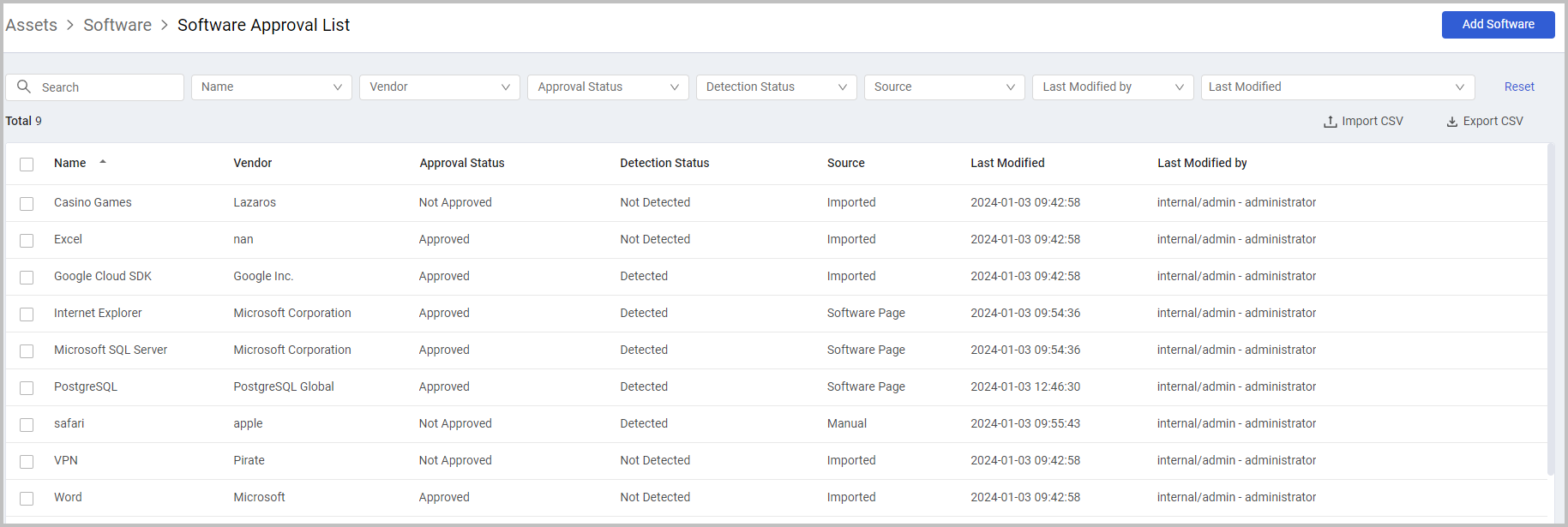Open the Name filter dropdown
This screenshot has width=1568, height=527.
(x=272, y=87)
